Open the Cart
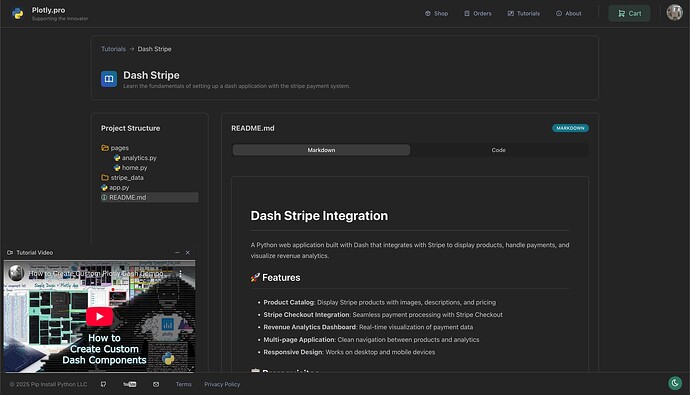 (629, 14)
